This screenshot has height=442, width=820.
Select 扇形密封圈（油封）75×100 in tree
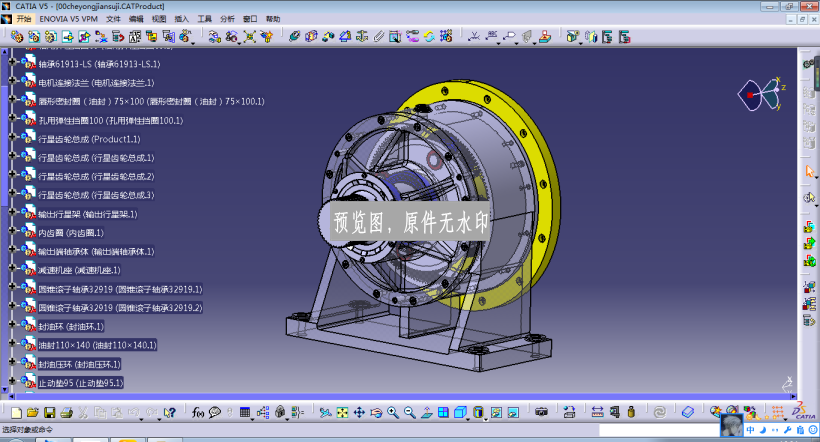tap(152, 101)
